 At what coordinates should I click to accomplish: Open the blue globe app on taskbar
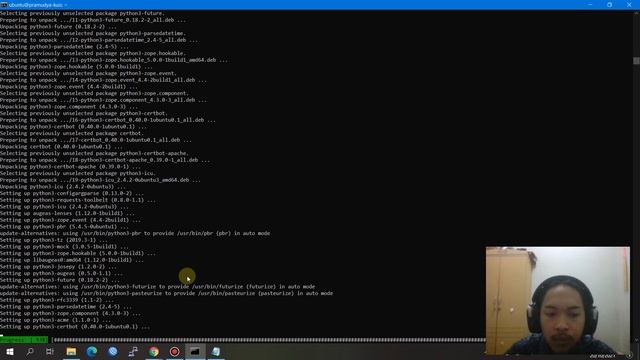(113, 351)
